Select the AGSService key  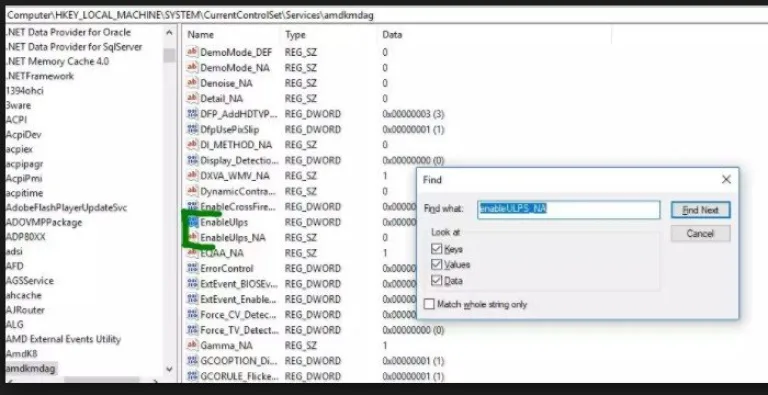click(x=29, y=281)
